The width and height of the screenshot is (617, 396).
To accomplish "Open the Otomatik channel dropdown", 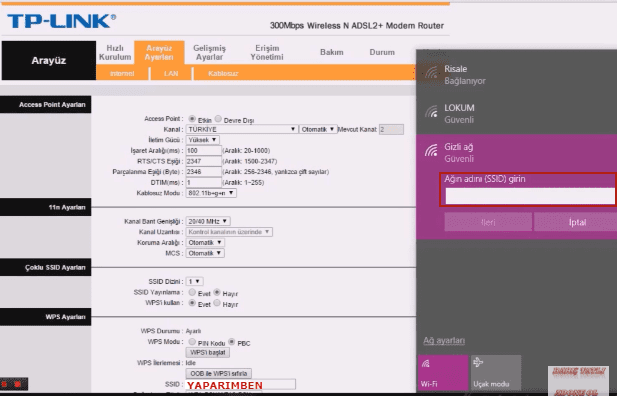I will [x=318, y=129].
